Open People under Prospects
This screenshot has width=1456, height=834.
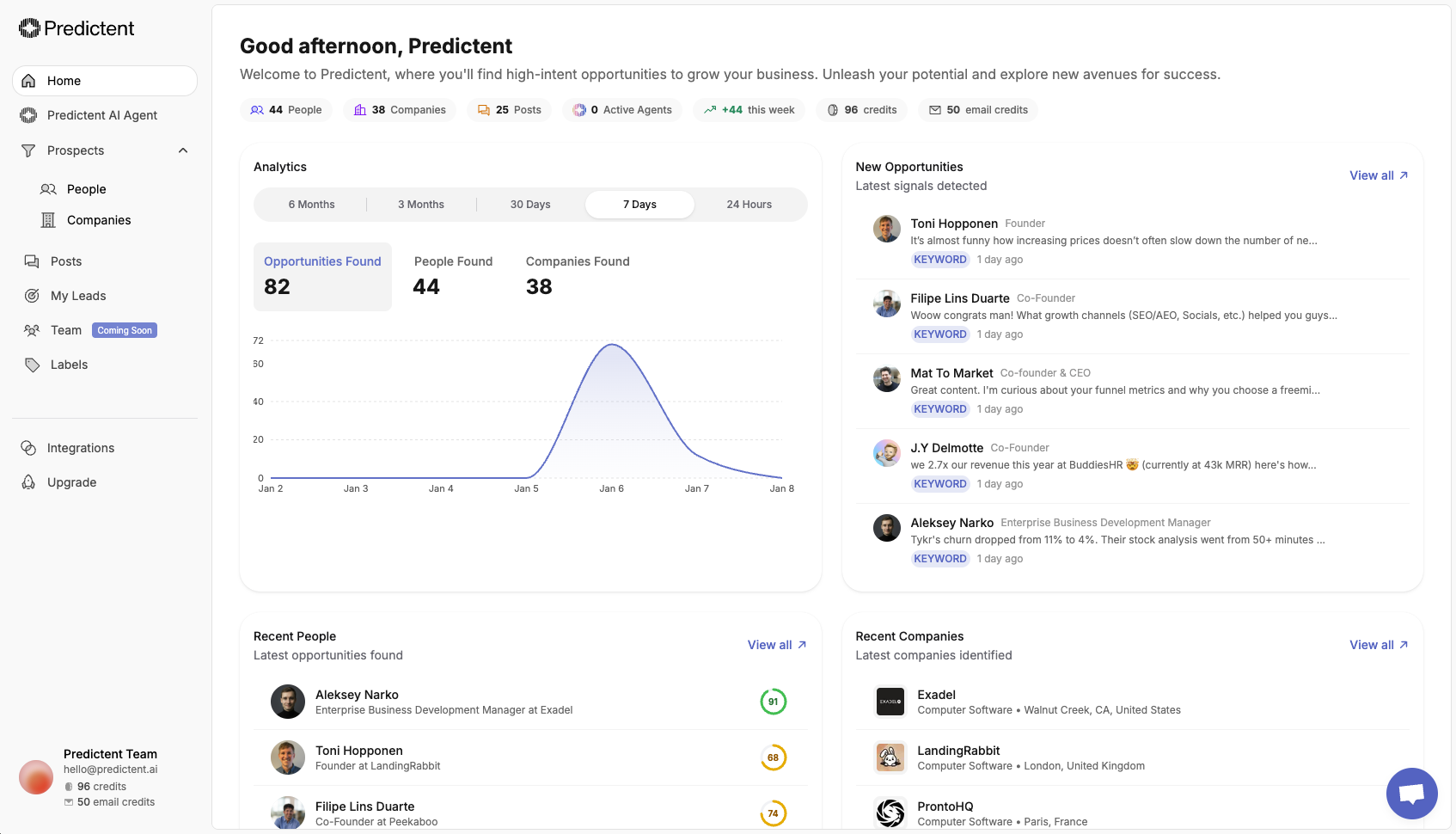tap(84, 189)
